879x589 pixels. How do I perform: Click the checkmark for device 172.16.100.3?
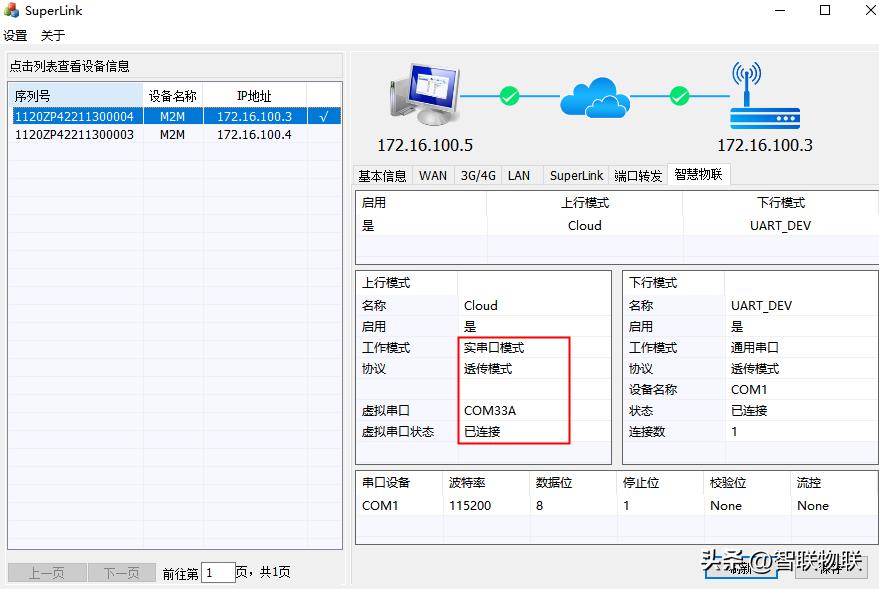(x=324, y=116)
